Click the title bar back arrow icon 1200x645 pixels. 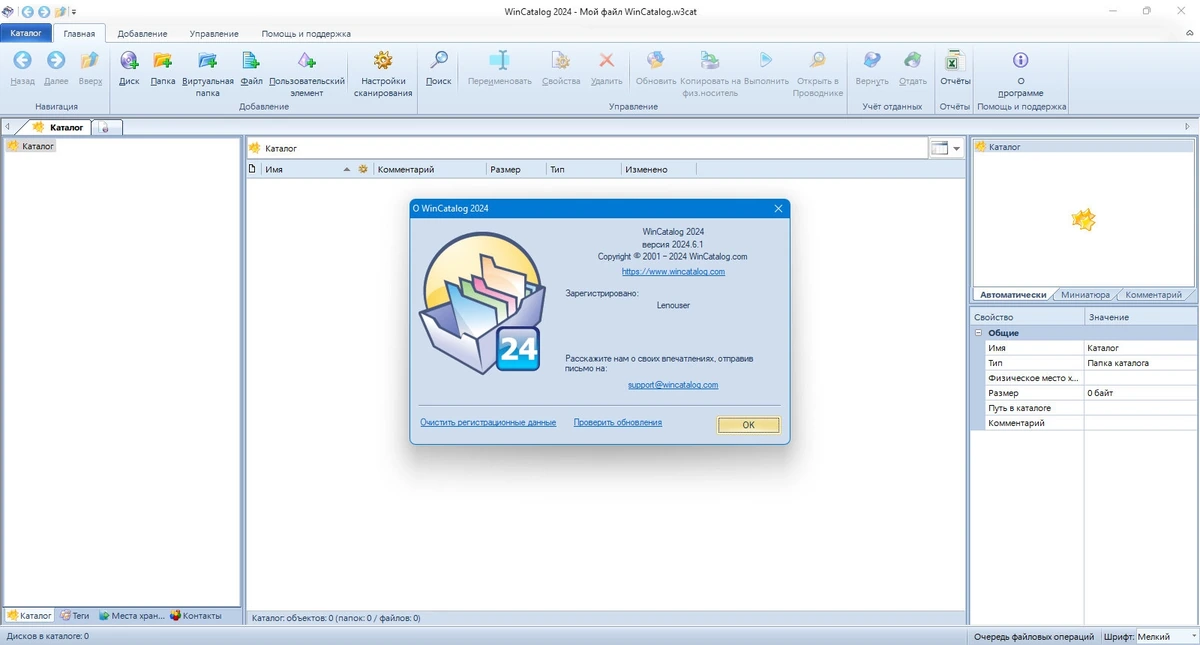[27, 11]
